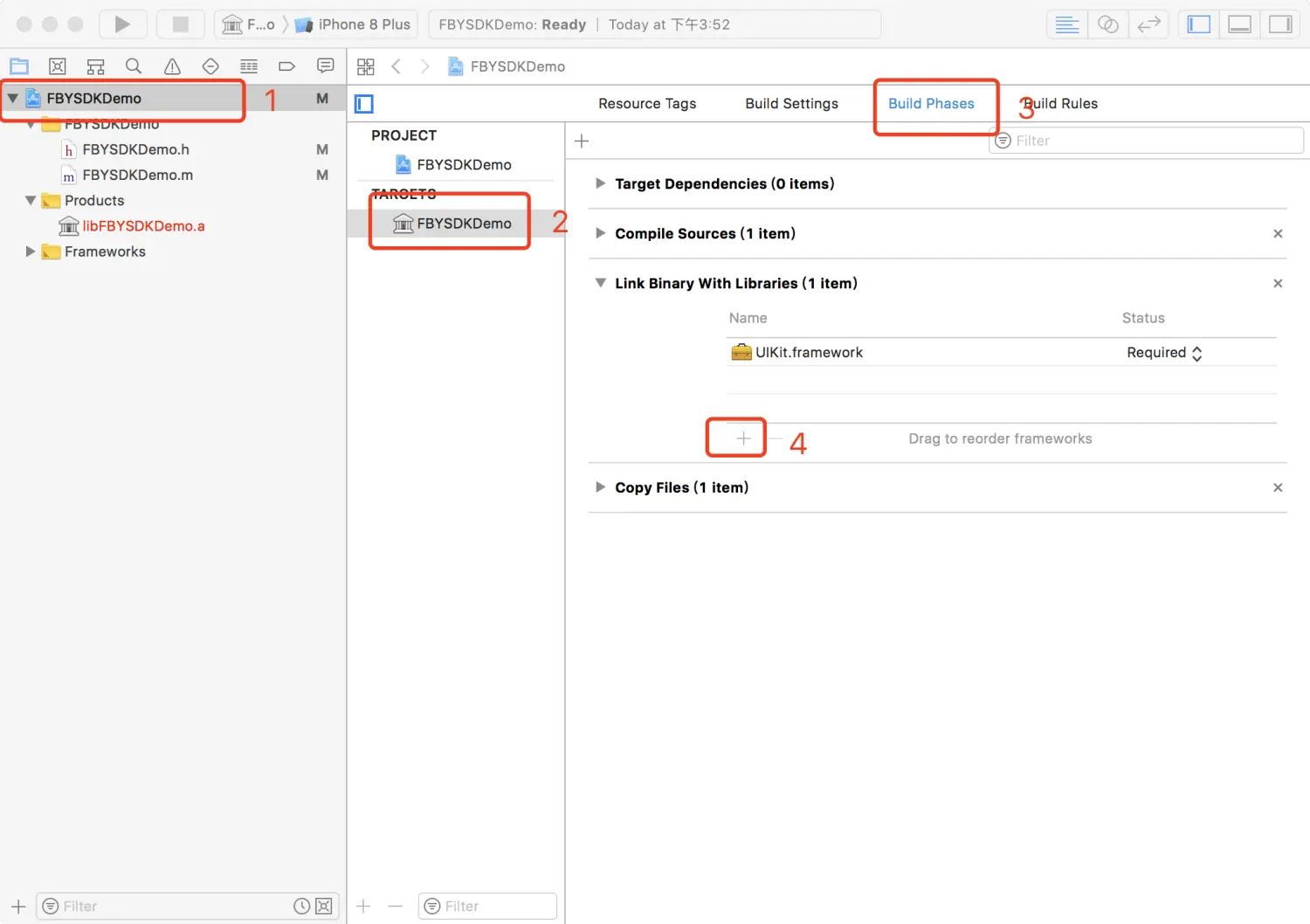
Task: Focus the build phases Filter field
Action: click(1147, 141)
